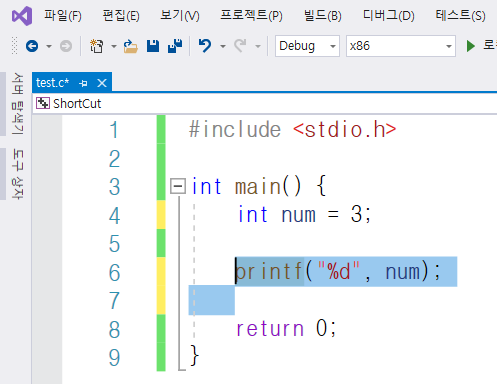Open the ShortCut scope navigation dropdown

(265, 104)
